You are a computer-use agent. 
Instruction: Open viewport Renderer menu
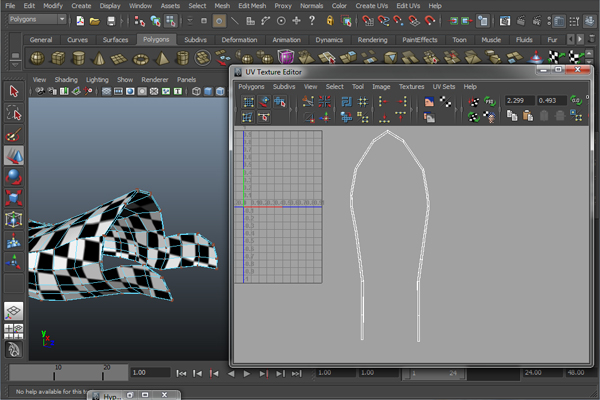[x=155, y=80]
